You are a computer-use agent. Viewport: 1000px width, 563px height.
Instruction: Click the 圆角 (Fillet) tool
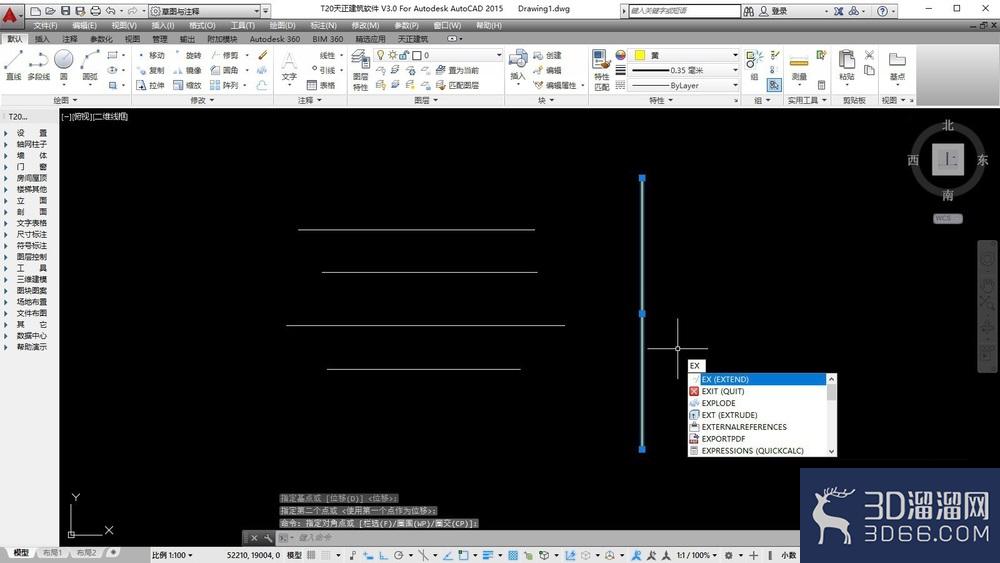point(225,70)
